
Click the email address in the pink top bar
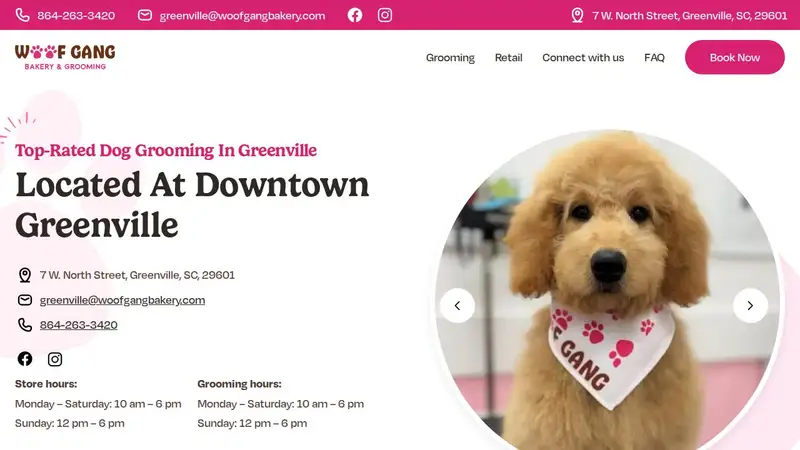(x=242, y=15)
